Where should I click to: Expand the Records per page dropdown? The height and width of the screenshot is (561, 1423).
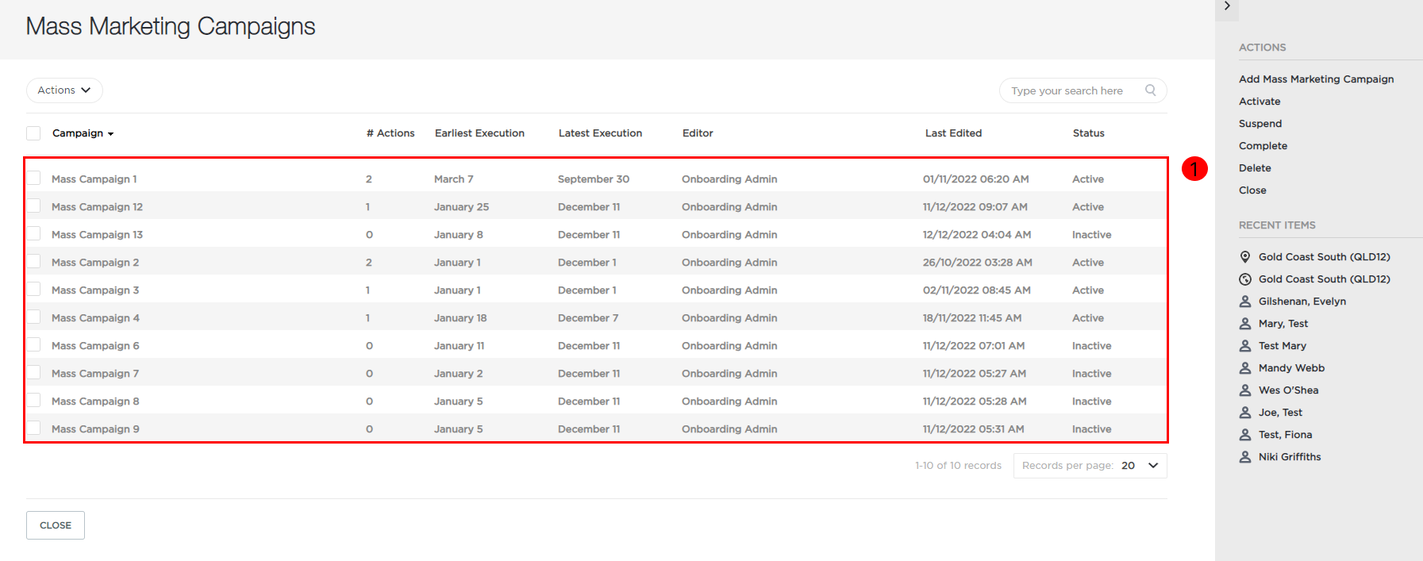(x=1090, y=466)
